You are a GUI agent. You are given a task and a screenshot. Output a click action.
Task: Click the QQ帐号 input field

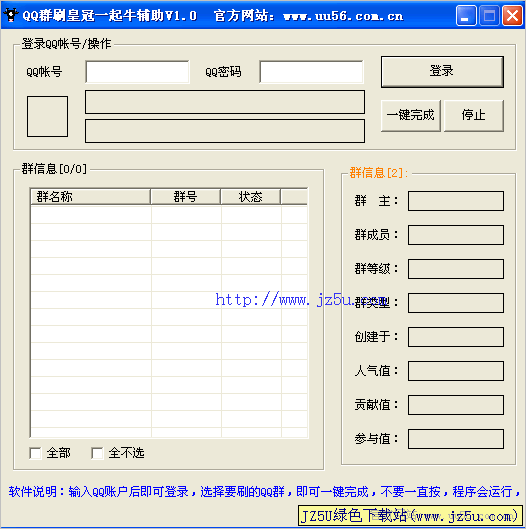pos(137,72)
